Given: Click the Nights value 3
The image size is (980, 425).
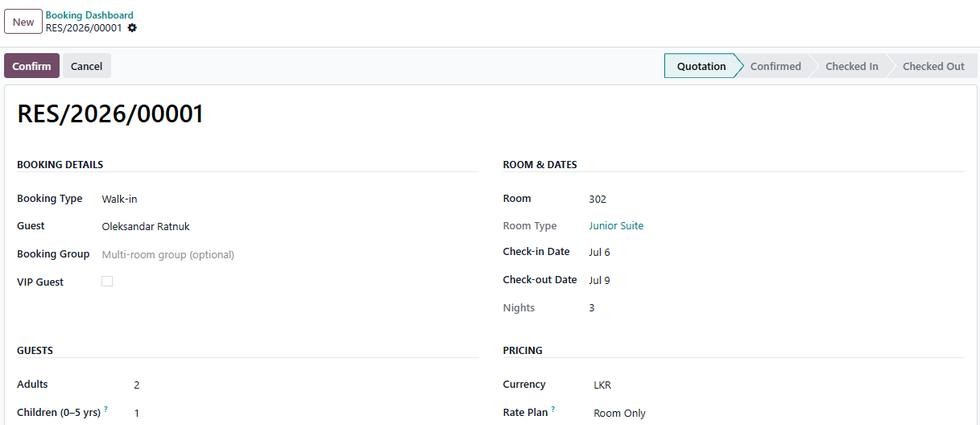Looking at the screenshot, I should pyautogui.click(x=592, y=308).
